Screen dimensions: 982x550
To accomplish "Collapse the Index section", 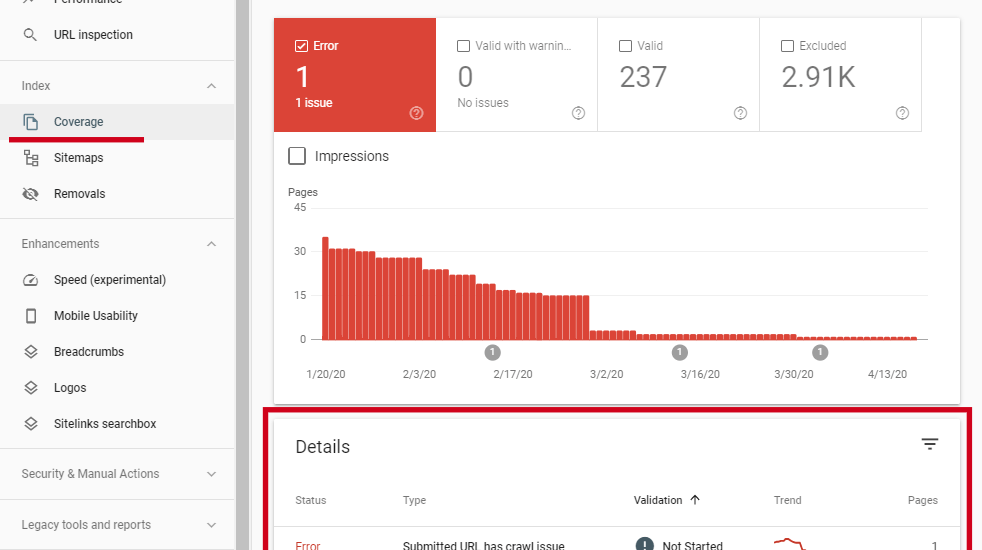I will pos(211,86).
